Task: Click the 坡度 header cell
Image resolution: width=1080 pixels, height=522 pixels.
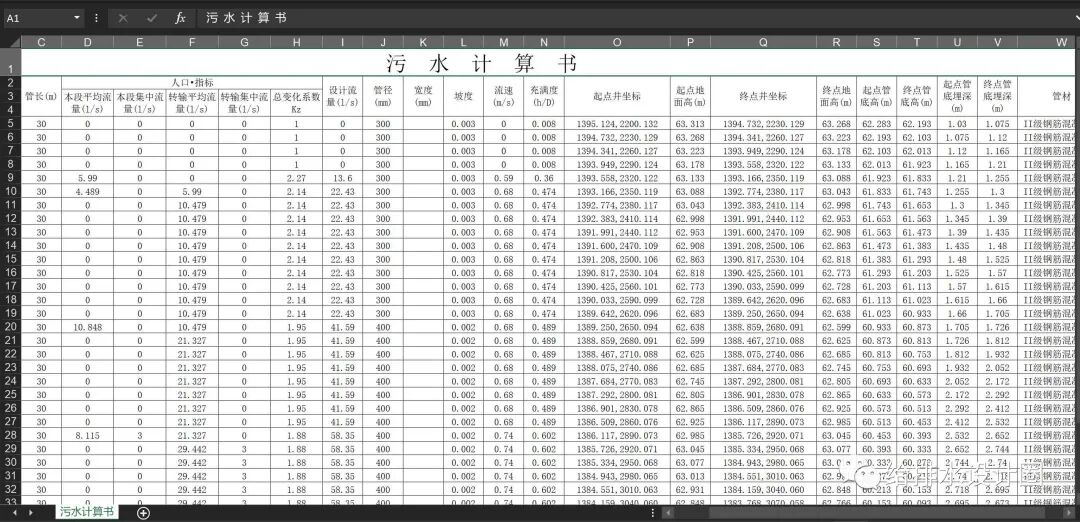Action: click(x=464, y=96)
